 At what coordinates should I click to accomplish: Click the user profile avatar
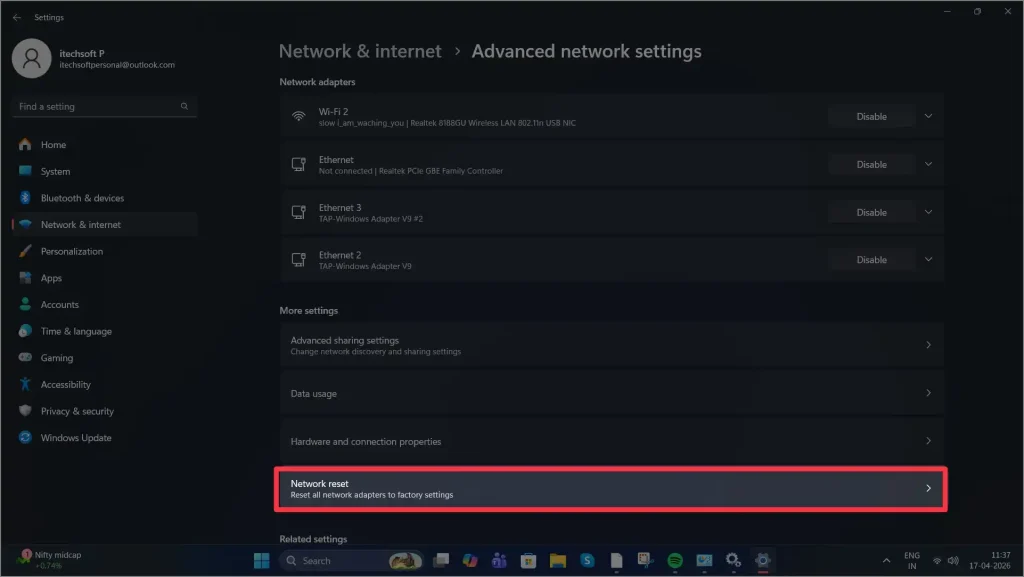click(31, 58)
